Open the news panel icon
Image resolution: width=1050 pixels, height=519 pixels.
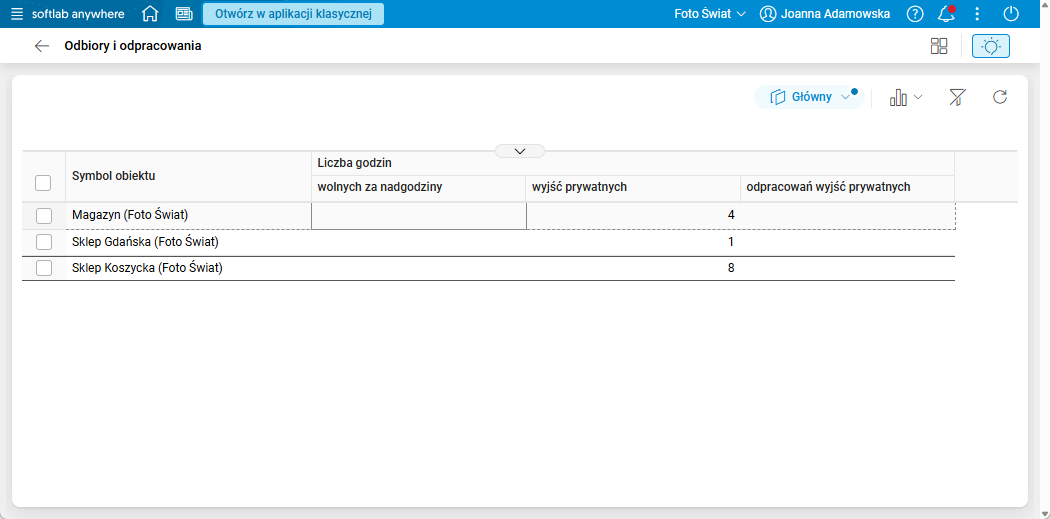184,14
